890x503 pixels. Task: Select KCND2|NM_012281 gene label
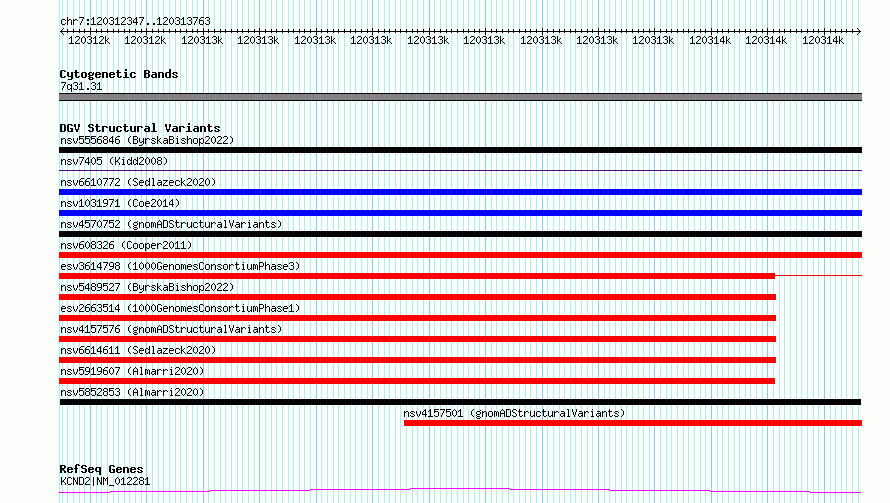(x=105, y=481)
